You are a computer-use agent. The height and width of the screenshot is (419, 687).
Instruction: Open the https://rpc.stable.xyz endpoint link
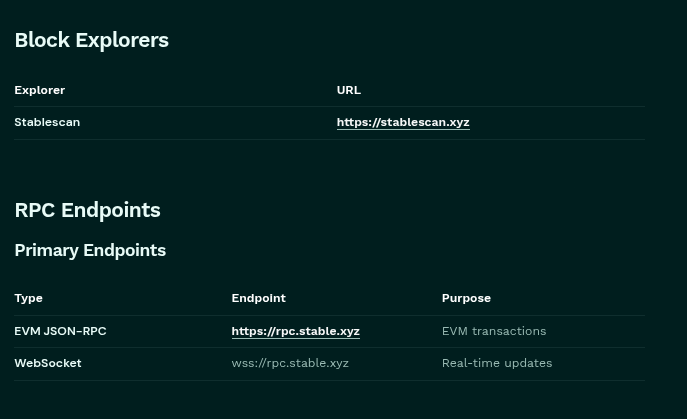[295, 331]
